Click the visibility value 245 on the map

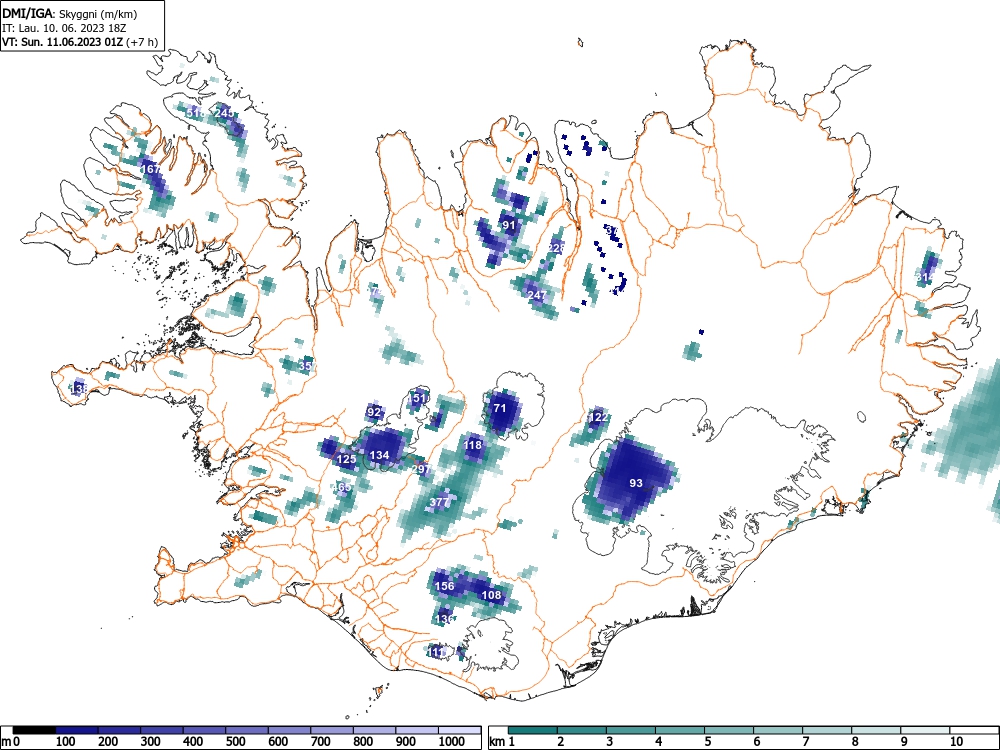tap(224, 113)
